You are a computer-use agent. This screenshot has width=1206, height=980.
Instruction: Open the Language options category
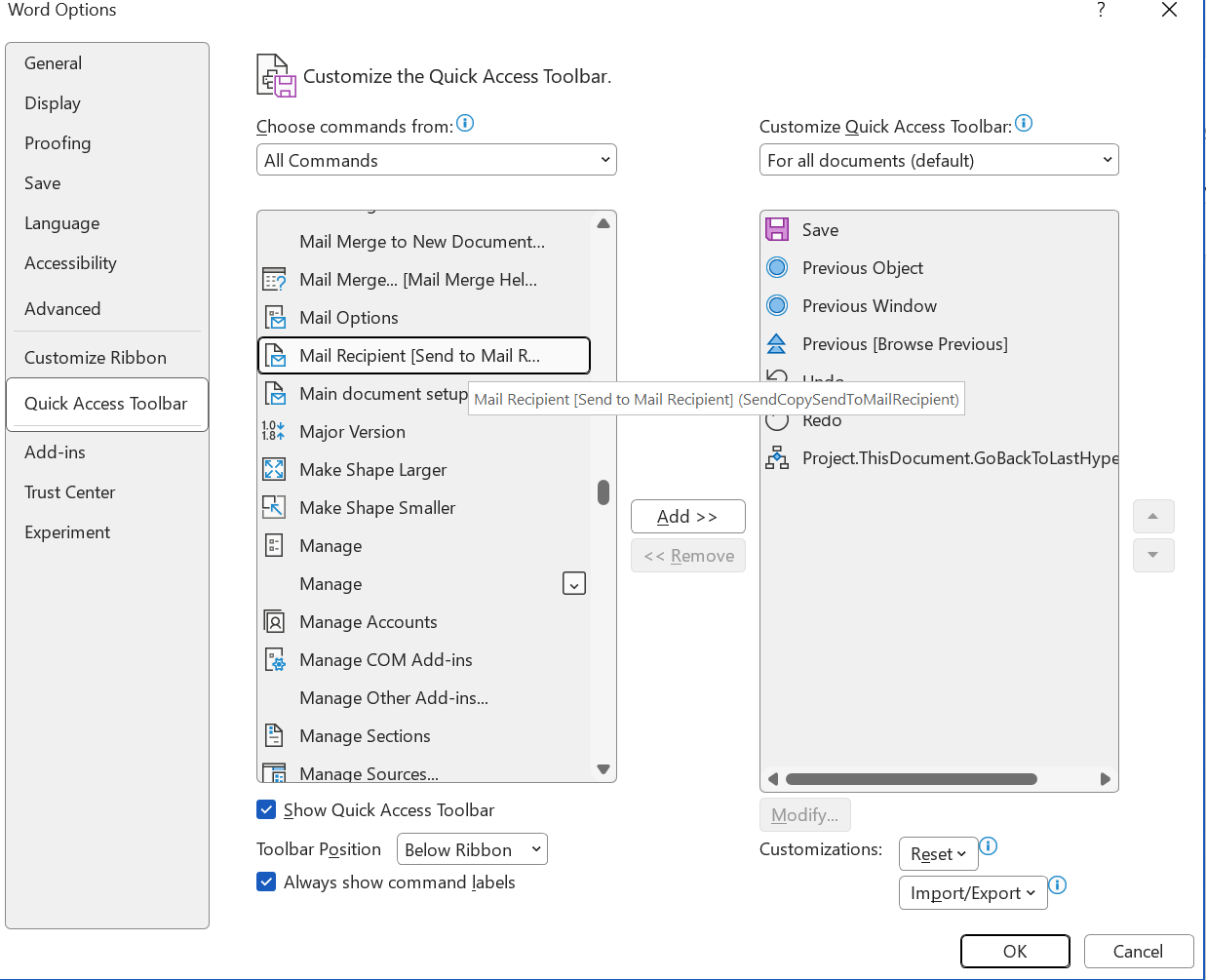pos(107,223)
